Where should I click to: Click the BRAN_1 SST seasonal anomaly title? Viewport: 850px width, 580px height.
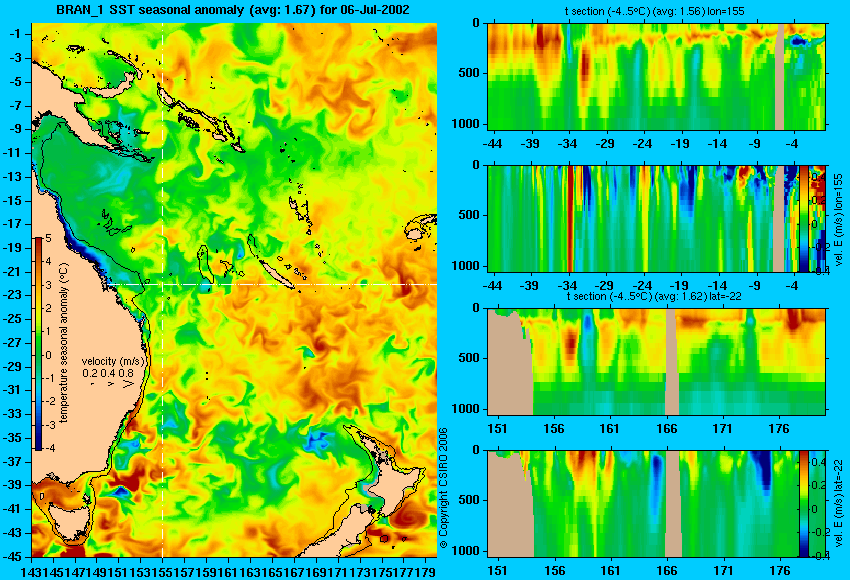233,10
